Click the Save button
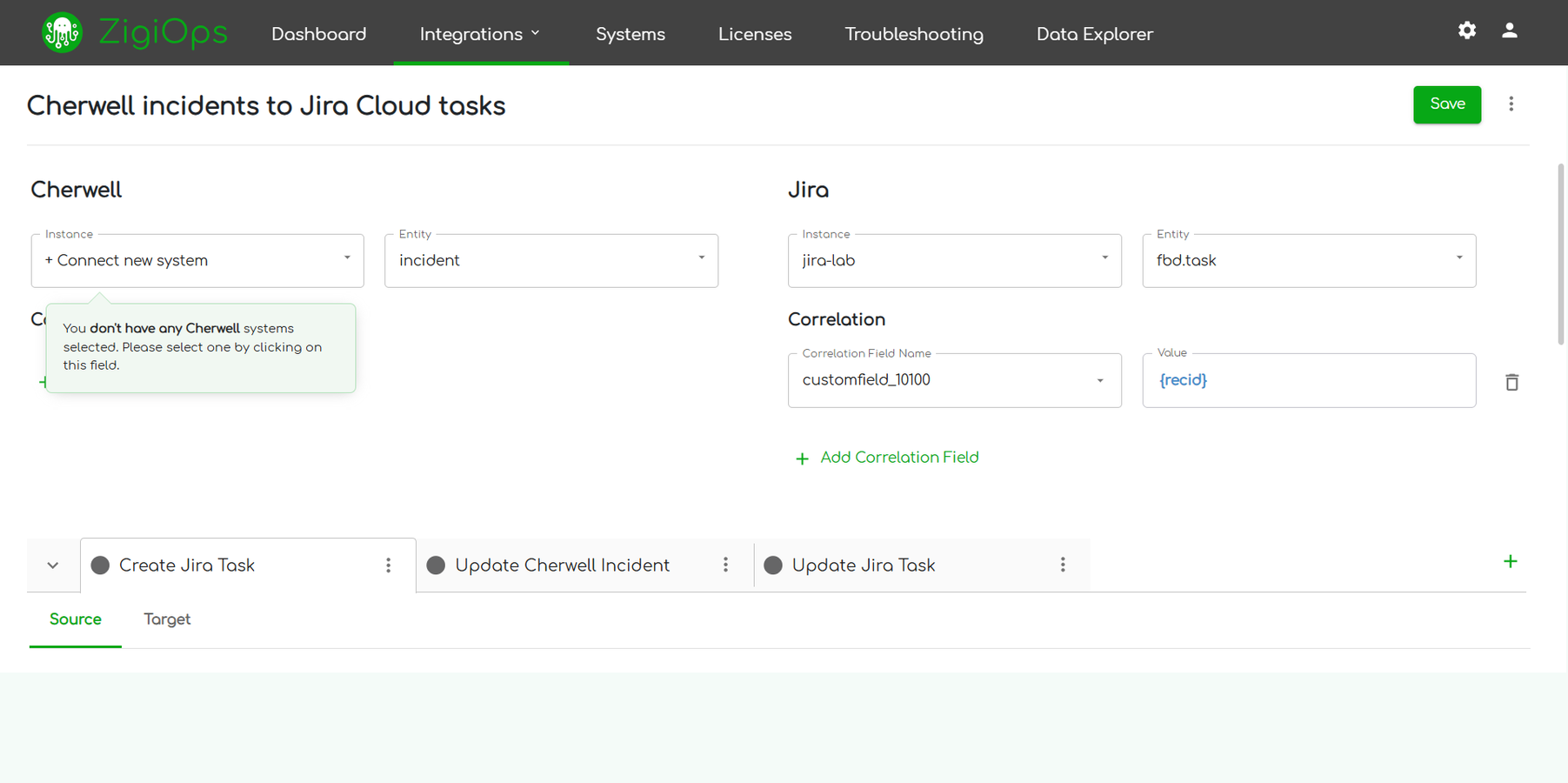1568x783 pixels. (x=1447, y=104)
